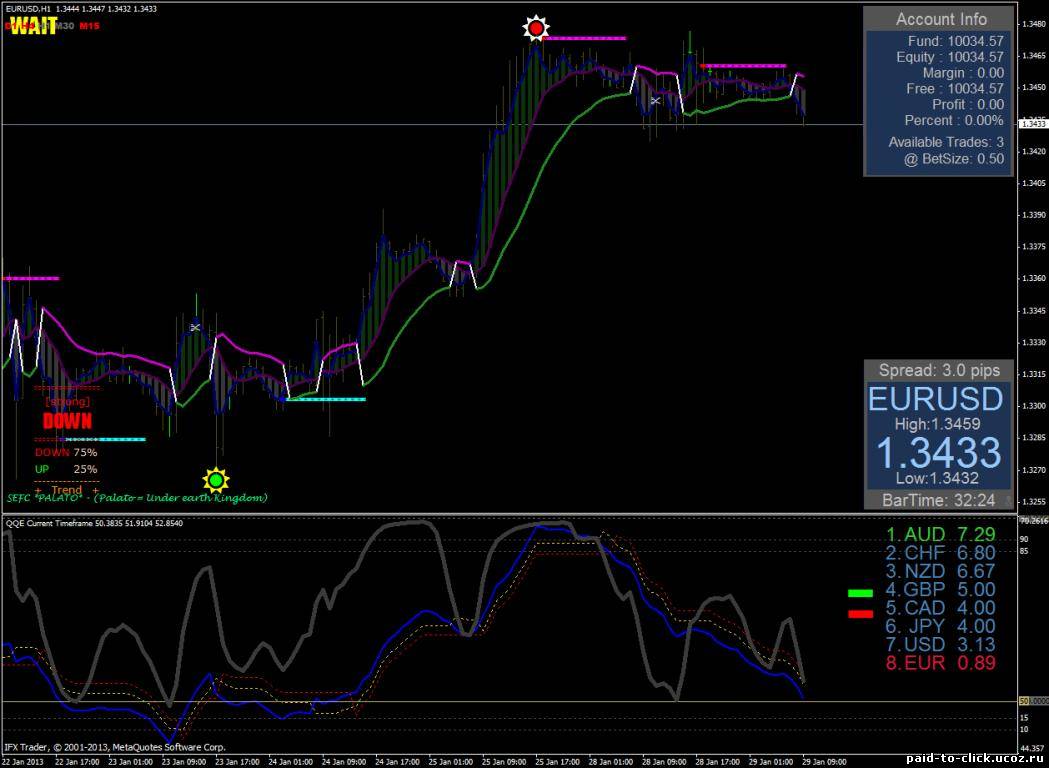Click the large 1.3433 price in the panel

point(939,453)
